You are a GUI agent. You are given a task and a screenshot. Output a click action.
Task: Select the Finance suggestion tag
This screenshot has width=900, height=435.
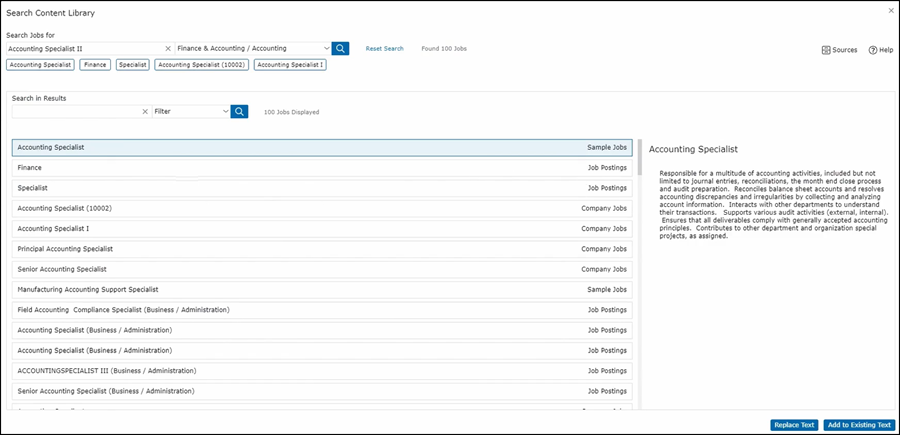tap(95, 65)
